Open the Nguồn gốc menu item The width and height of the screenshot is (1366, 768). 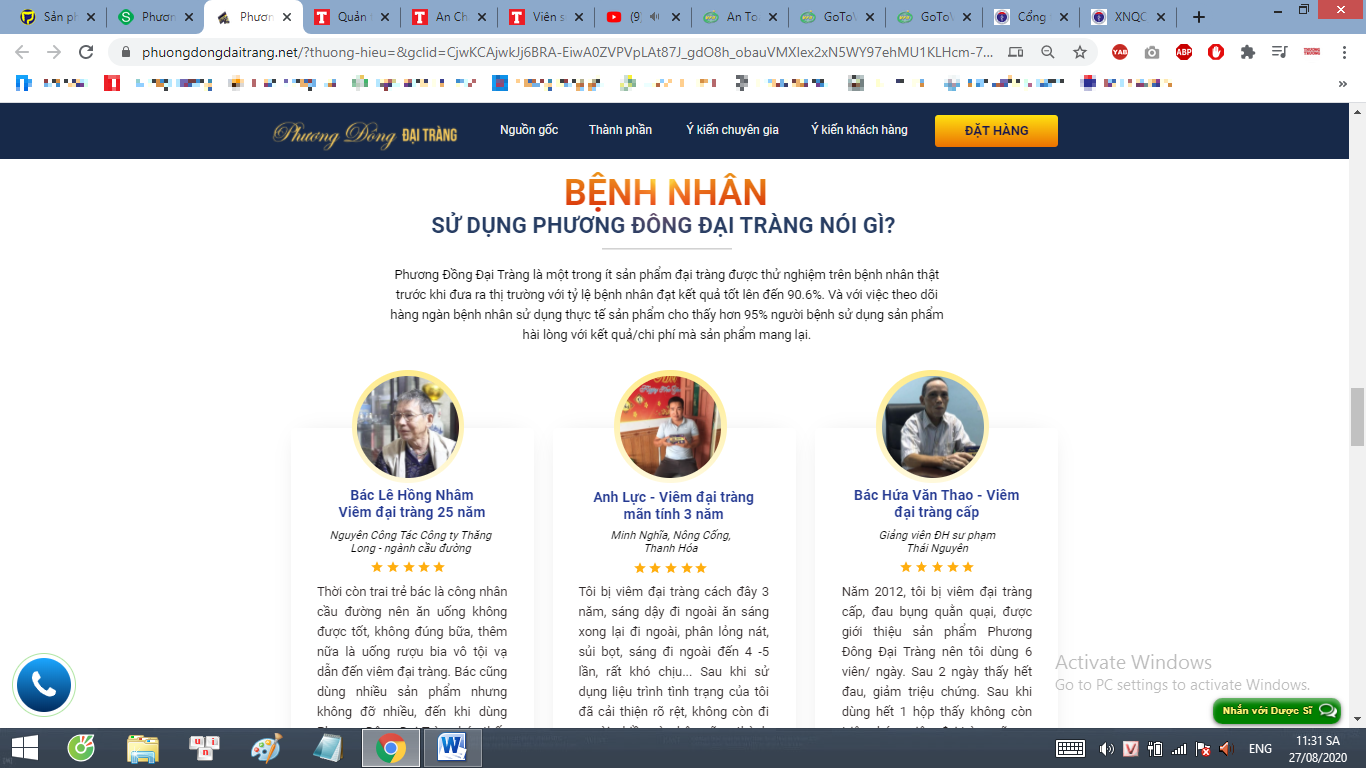[529, 130]
